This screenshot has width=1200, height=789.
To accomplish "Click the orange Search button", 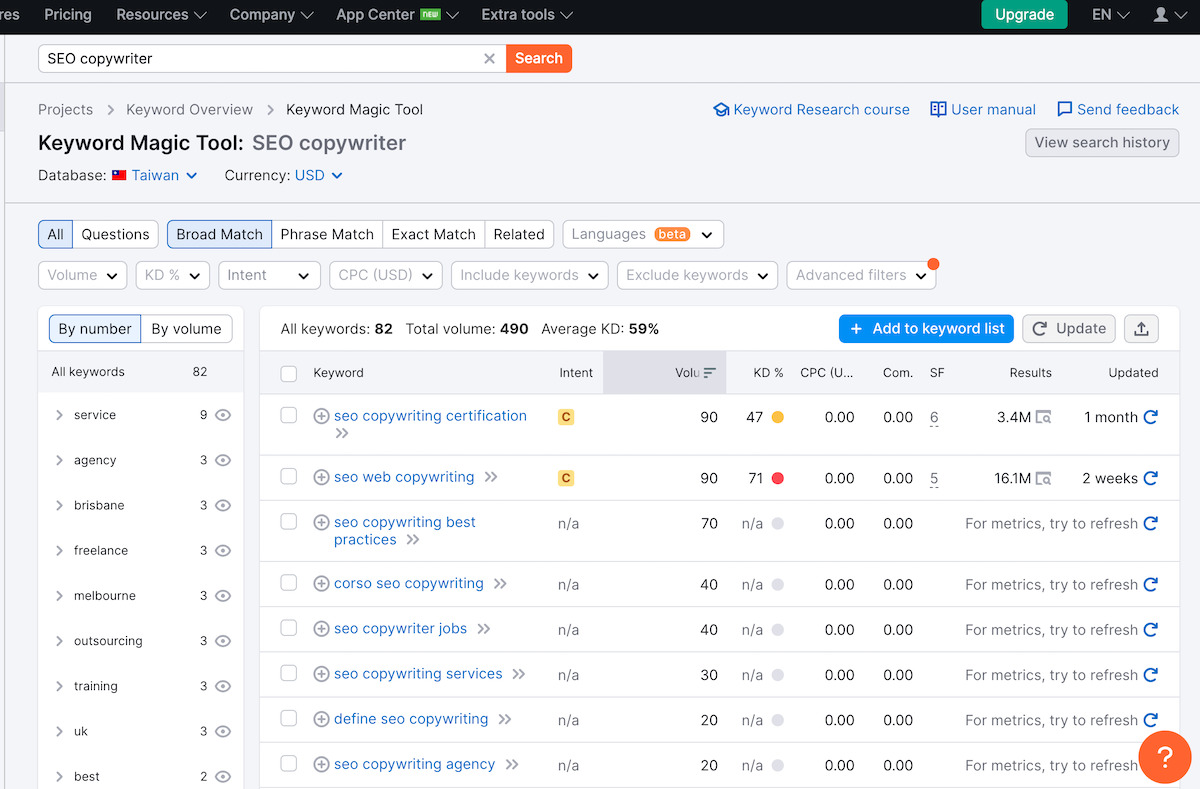I will pyautogui.click(x=539, y=58).
